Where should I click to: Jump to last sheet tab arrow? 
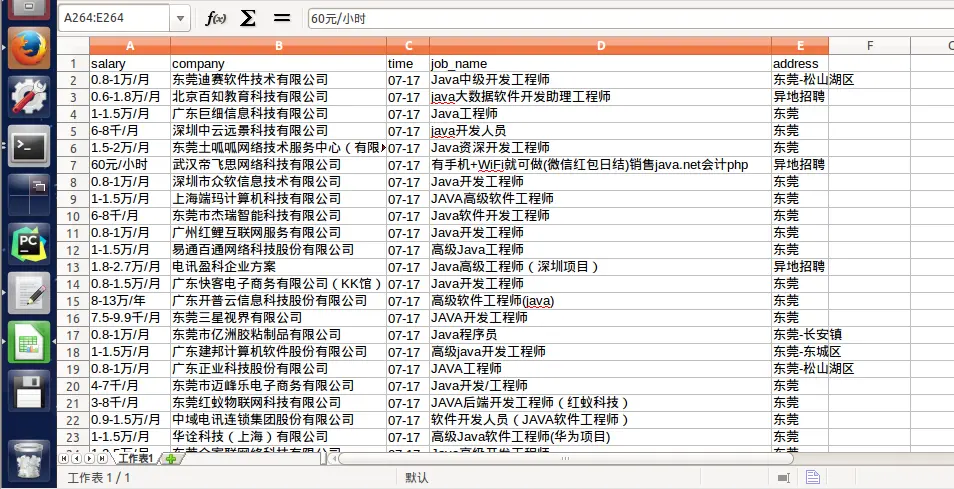(102, 459)
